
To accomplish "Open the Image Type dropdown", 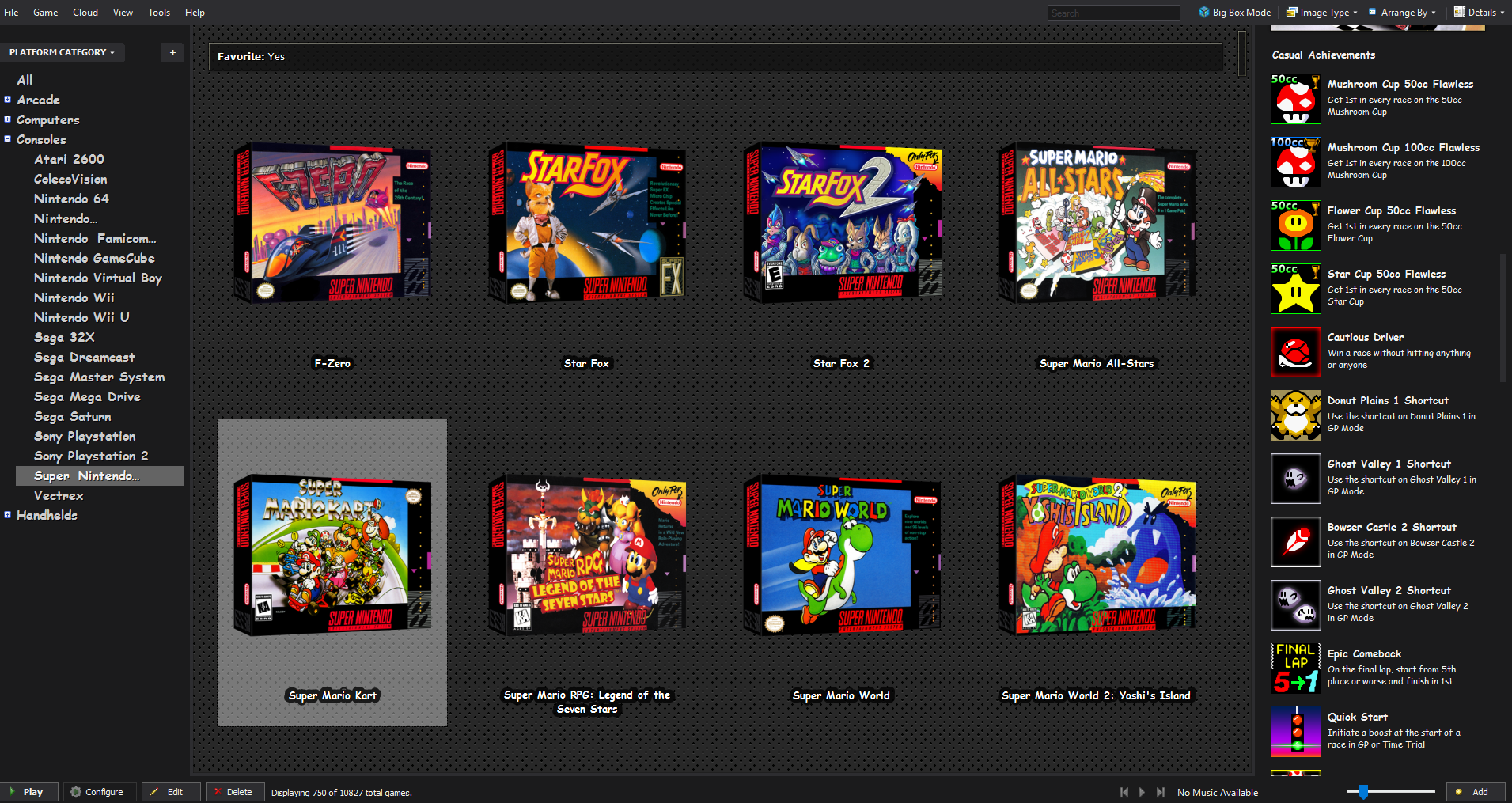I will [x=1322, y=13].
